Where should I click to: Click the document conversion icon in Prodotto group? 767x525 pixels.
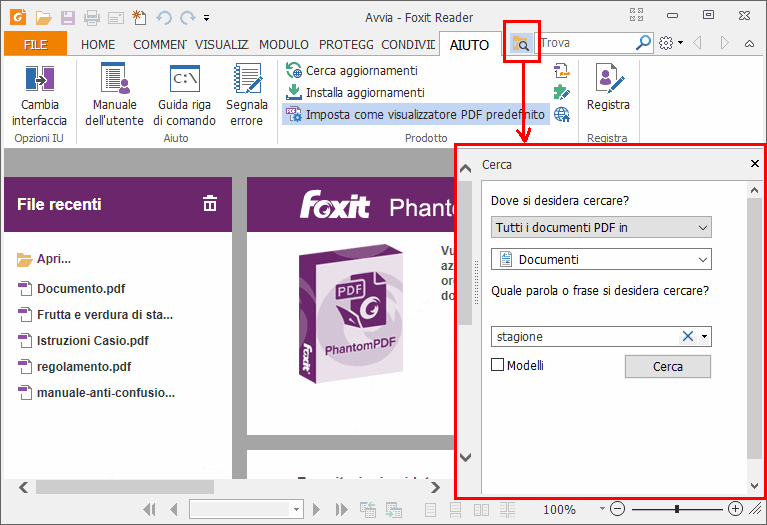(x=562, y=71)
